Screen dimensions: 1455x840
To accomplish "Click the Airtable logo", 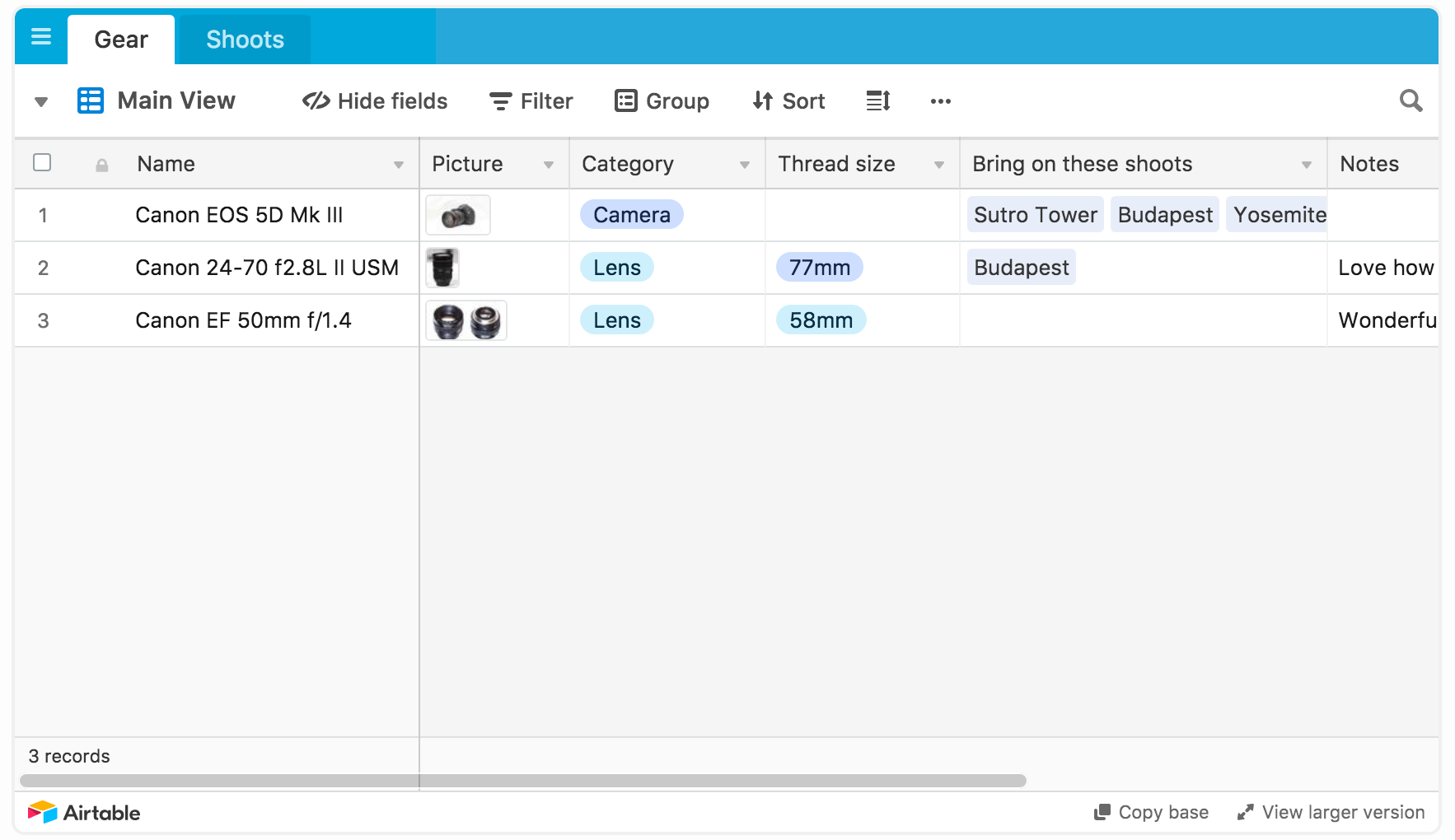I will tap(84, 813).
